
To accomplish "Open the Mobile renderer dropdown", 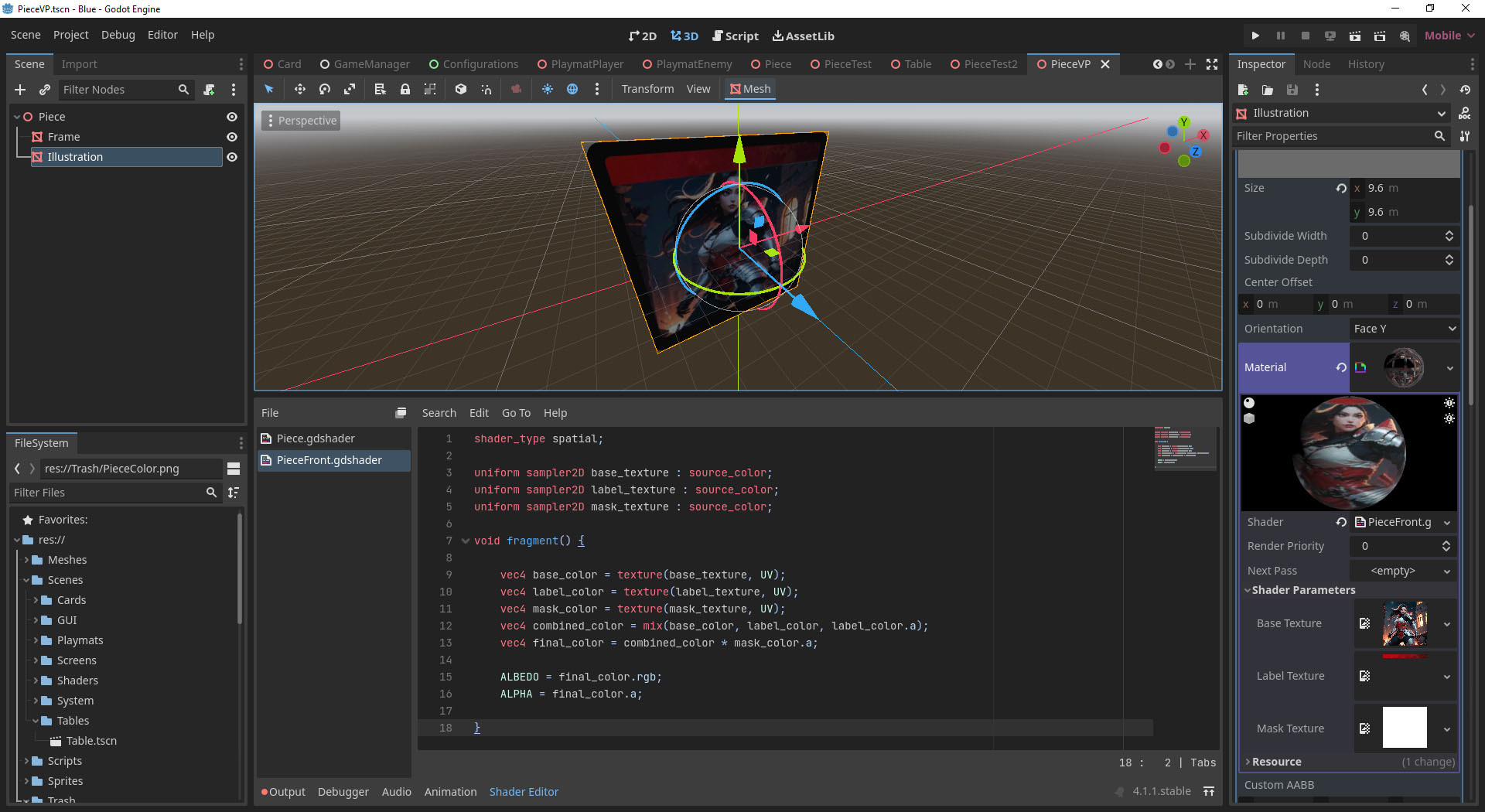I will click(x=1449, y=36).
